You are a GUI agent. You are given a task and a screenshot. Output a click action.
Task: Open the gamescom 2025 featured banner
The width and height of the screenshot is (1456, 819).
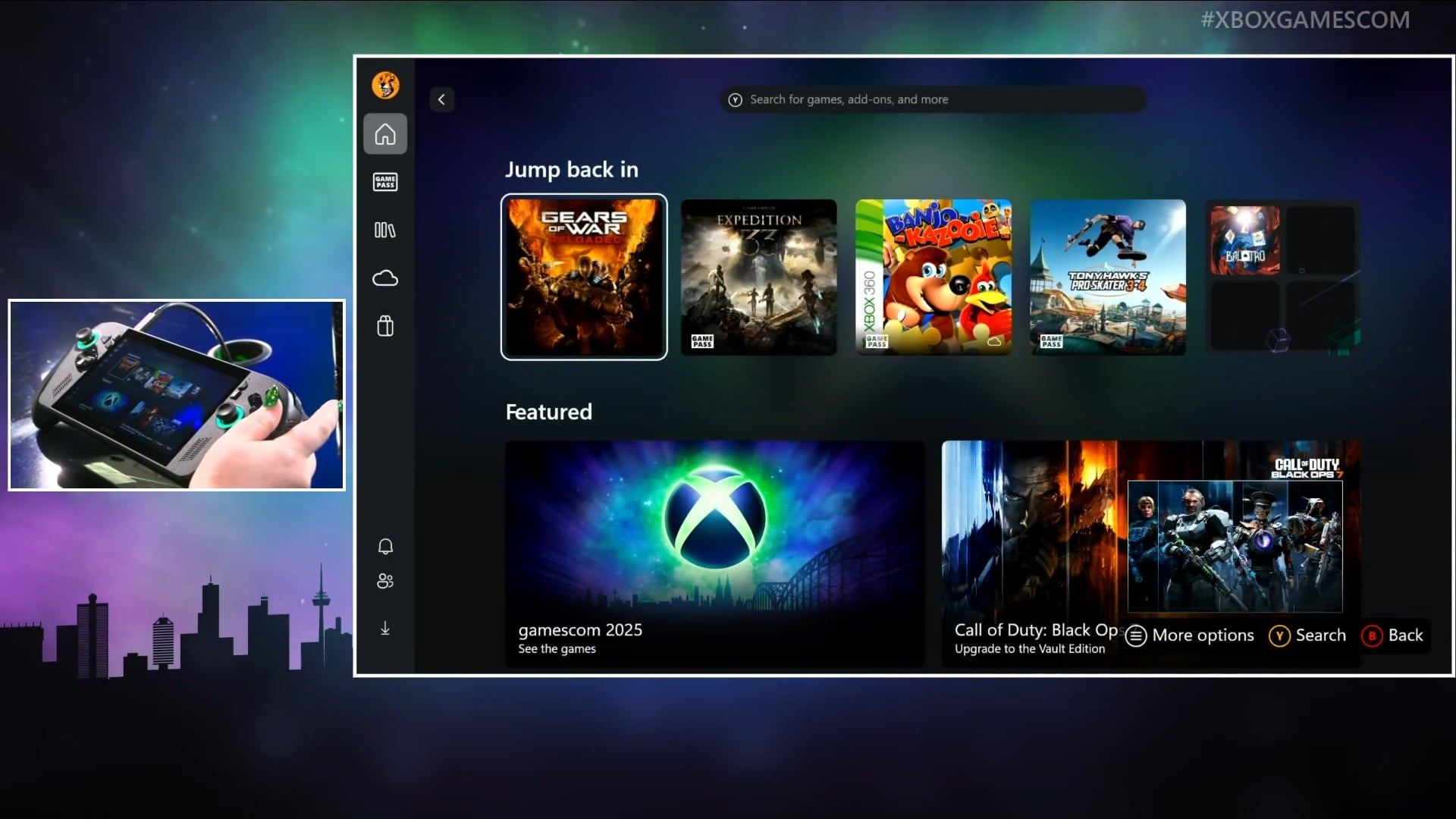pyautogui.click(x=714, y=554)
